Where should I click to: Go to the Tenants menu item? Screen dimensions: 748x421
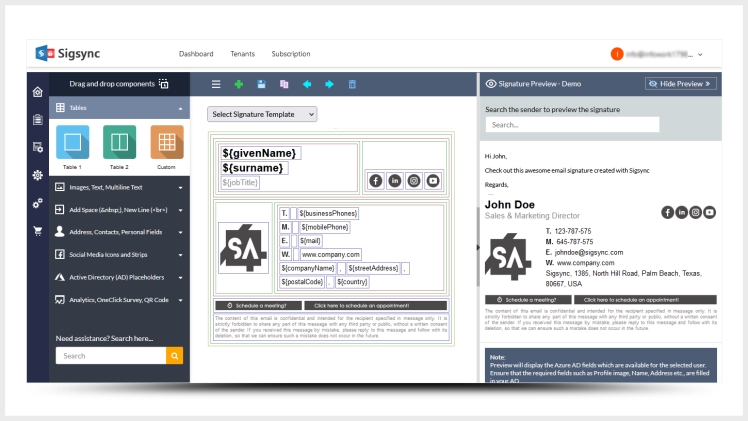[242, 53]
